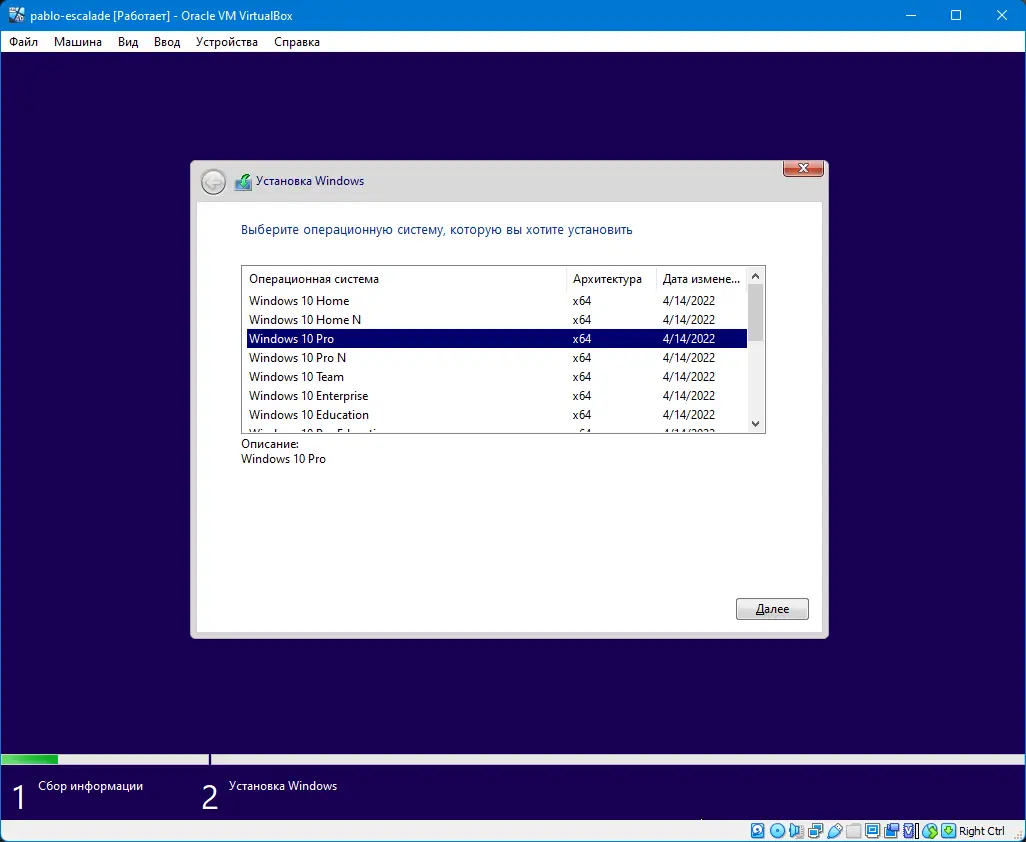Open the Машина menu
This screenshot has height=842, width=1026.
click(78, 42)
